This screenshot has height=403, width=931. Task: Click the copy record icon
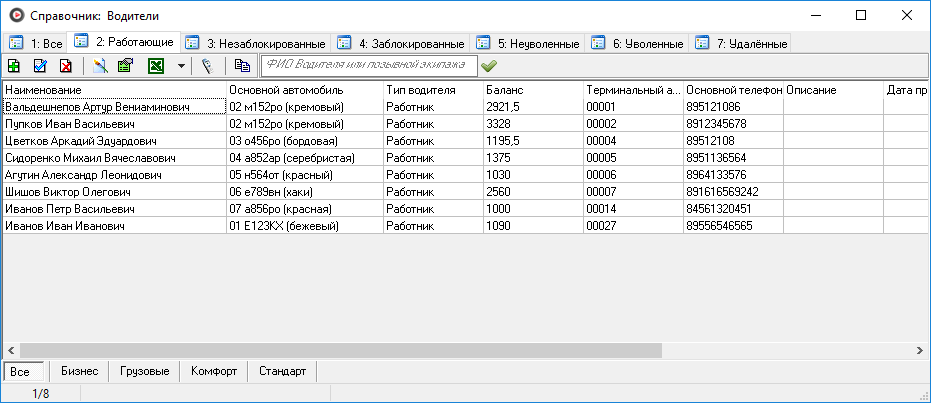point(242,66)
